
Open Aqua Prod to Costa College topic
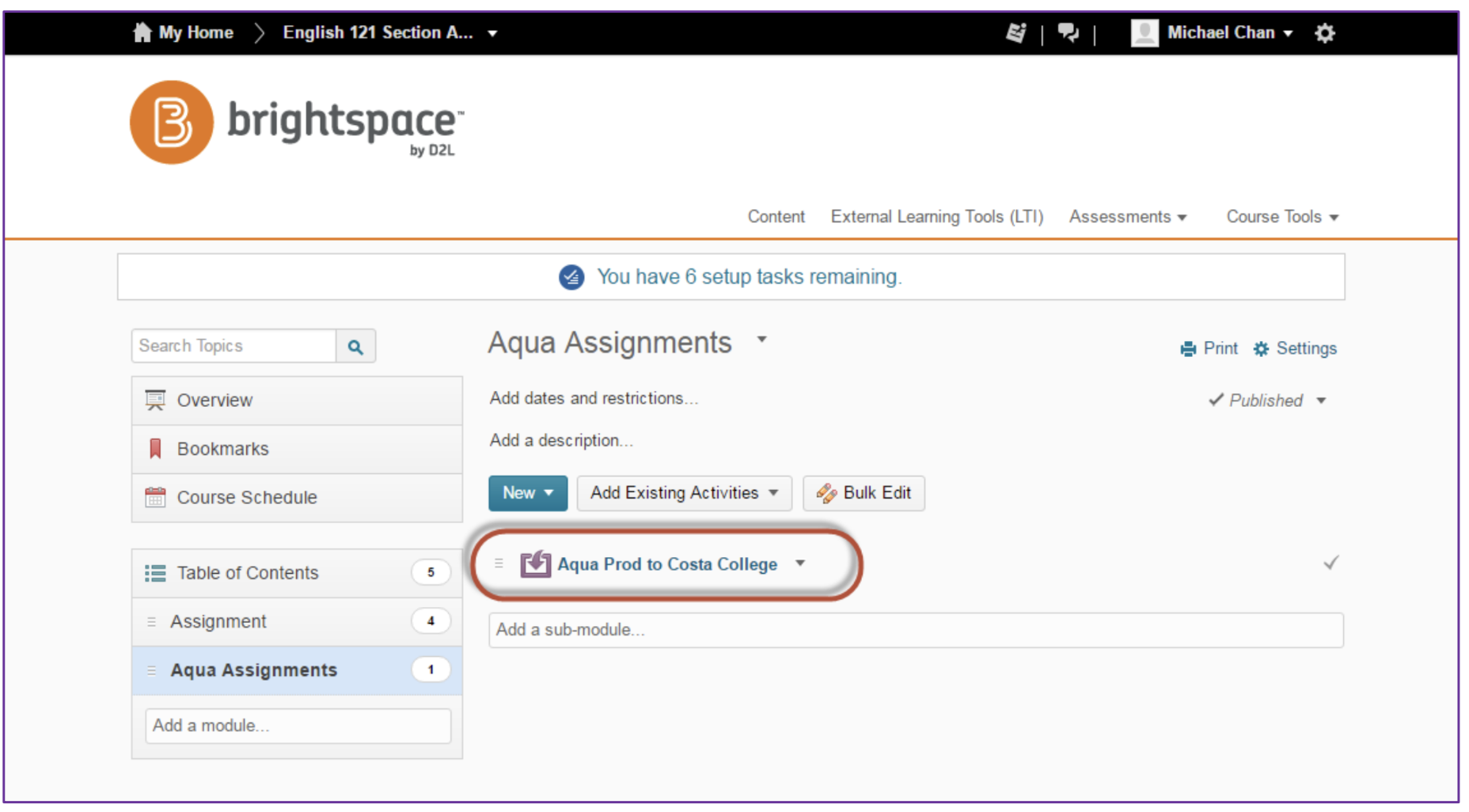point(667,564)
